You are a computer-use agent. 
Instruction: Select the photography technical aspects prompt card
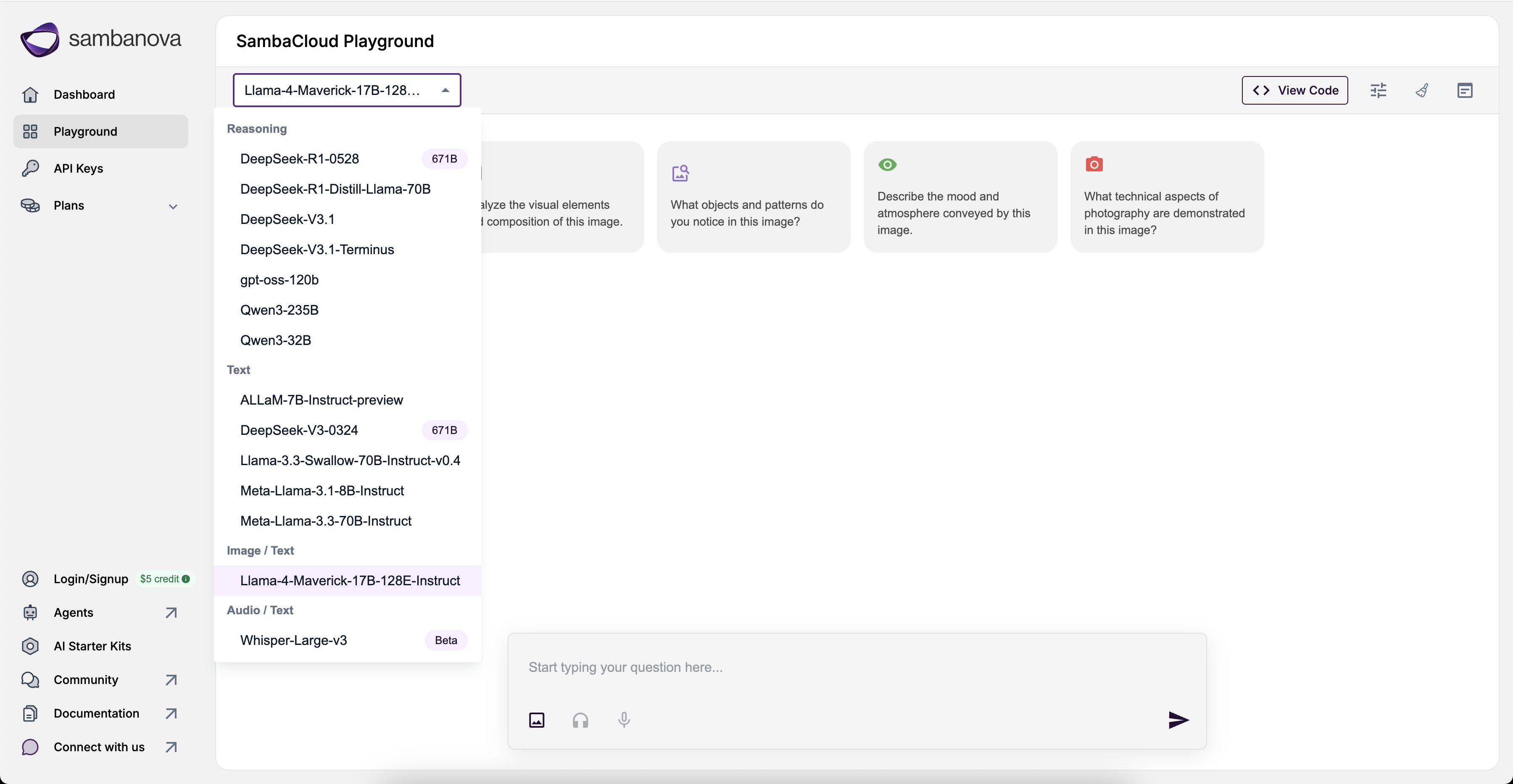[1166, 197]
